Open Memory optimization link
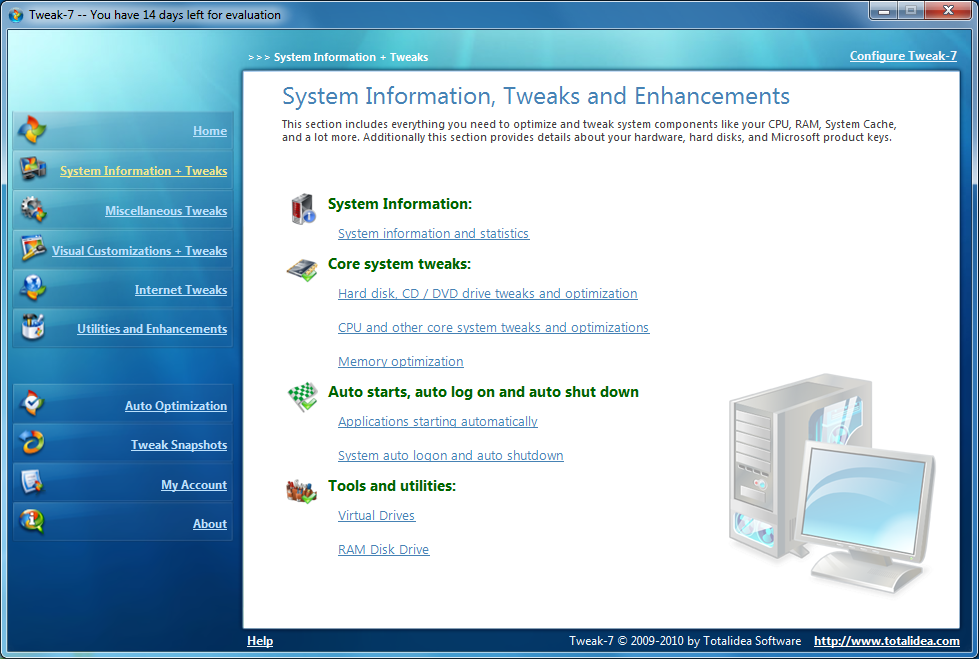 401,362
